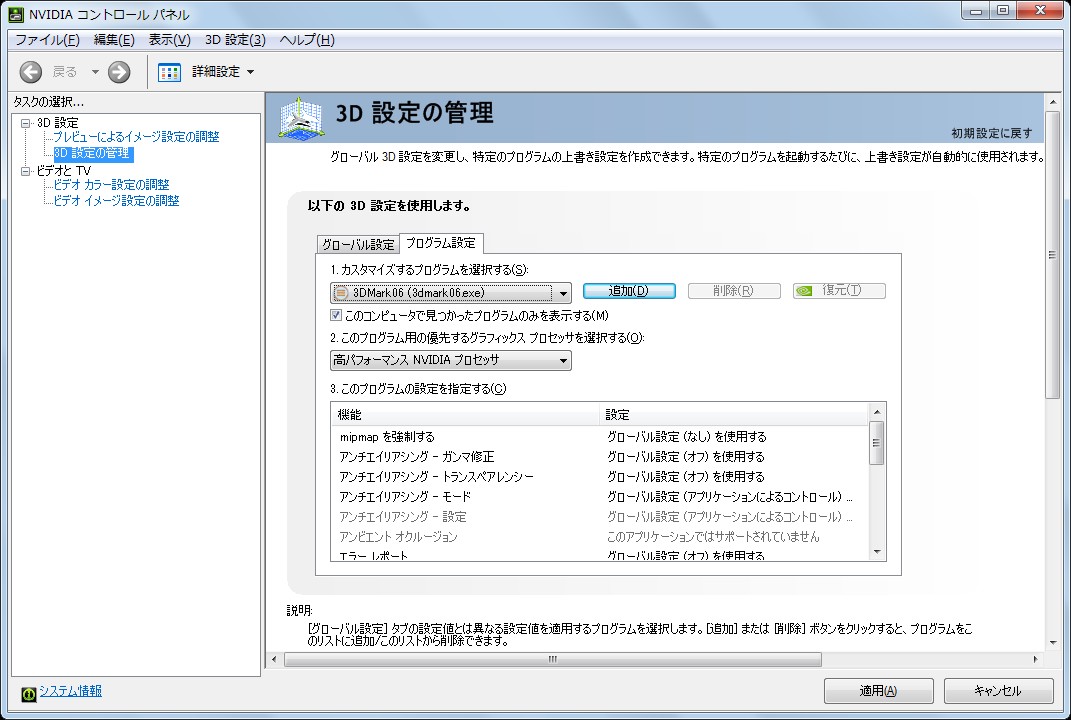Collapse the ビデオと TV tree node
1071x720 pixels.
pyautogui.click(x=26, y=171)
